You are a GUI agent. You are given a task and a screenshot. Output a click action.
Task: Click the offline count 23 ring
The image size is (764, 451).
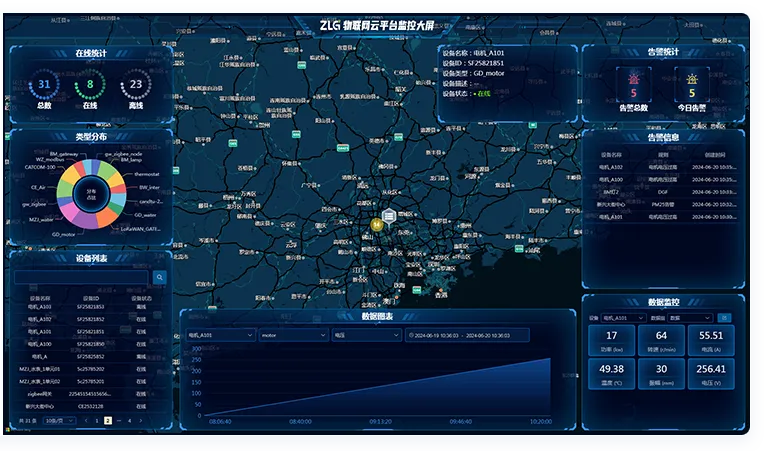[136, 85]
